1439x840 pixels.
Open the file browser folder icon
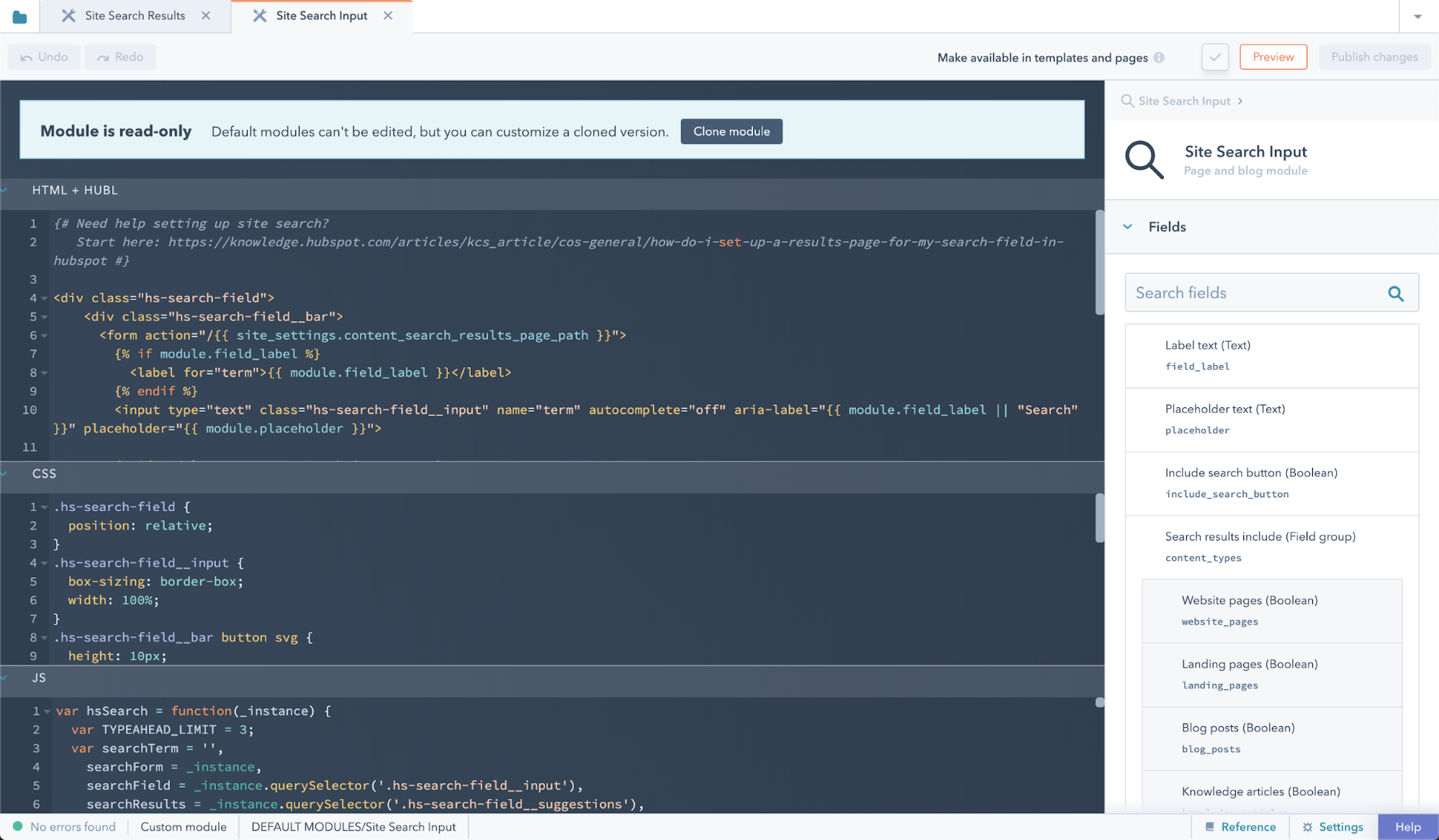(x=19, y=15)
